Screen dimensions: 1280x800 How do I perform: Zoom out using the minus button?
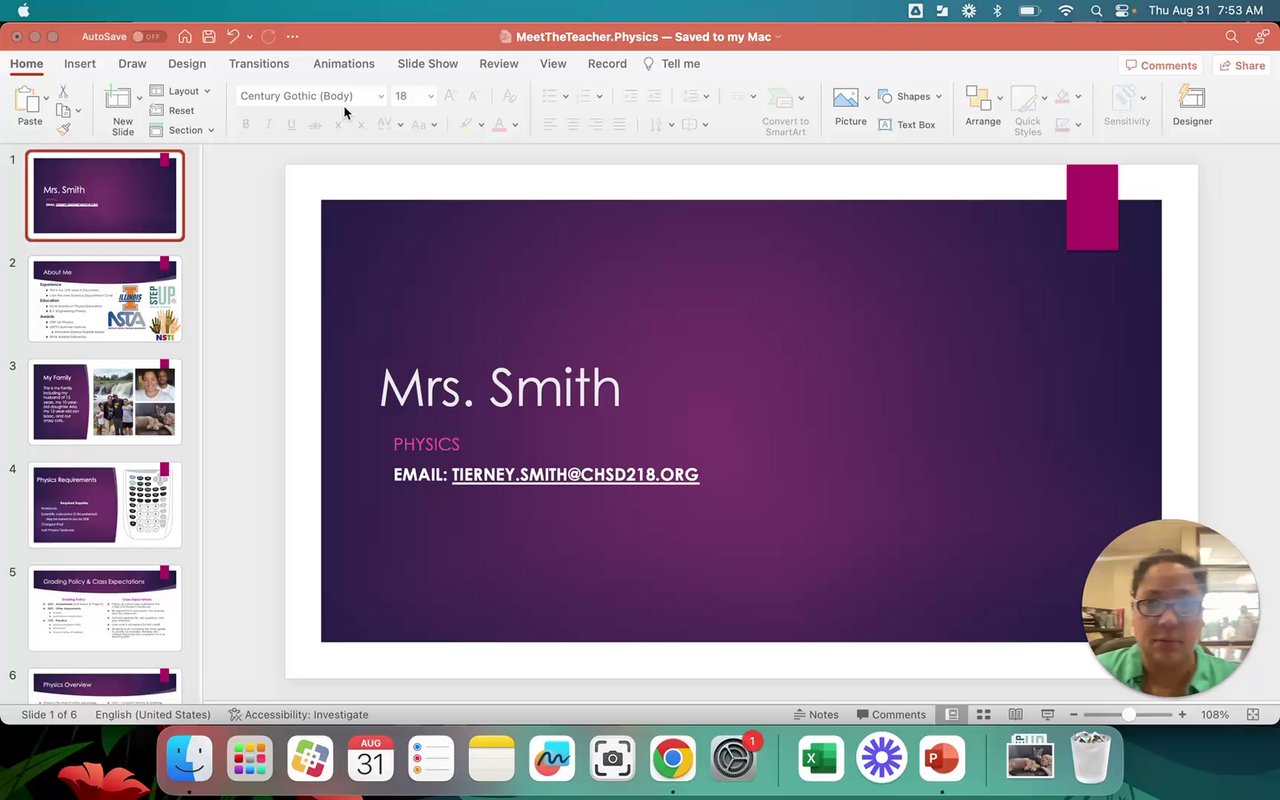1074,715
